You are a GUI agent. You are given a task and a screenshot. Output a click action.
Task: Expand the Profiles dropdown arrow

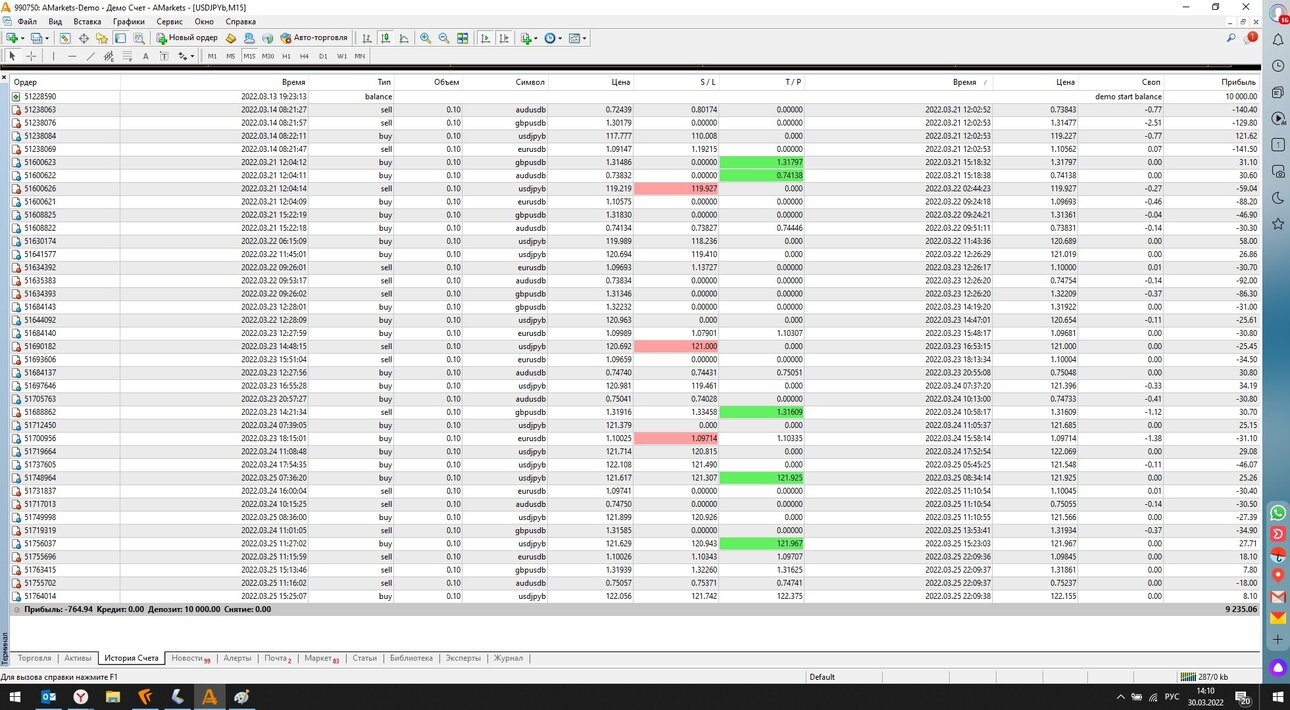pyautogui.click(x=46, y=38)
